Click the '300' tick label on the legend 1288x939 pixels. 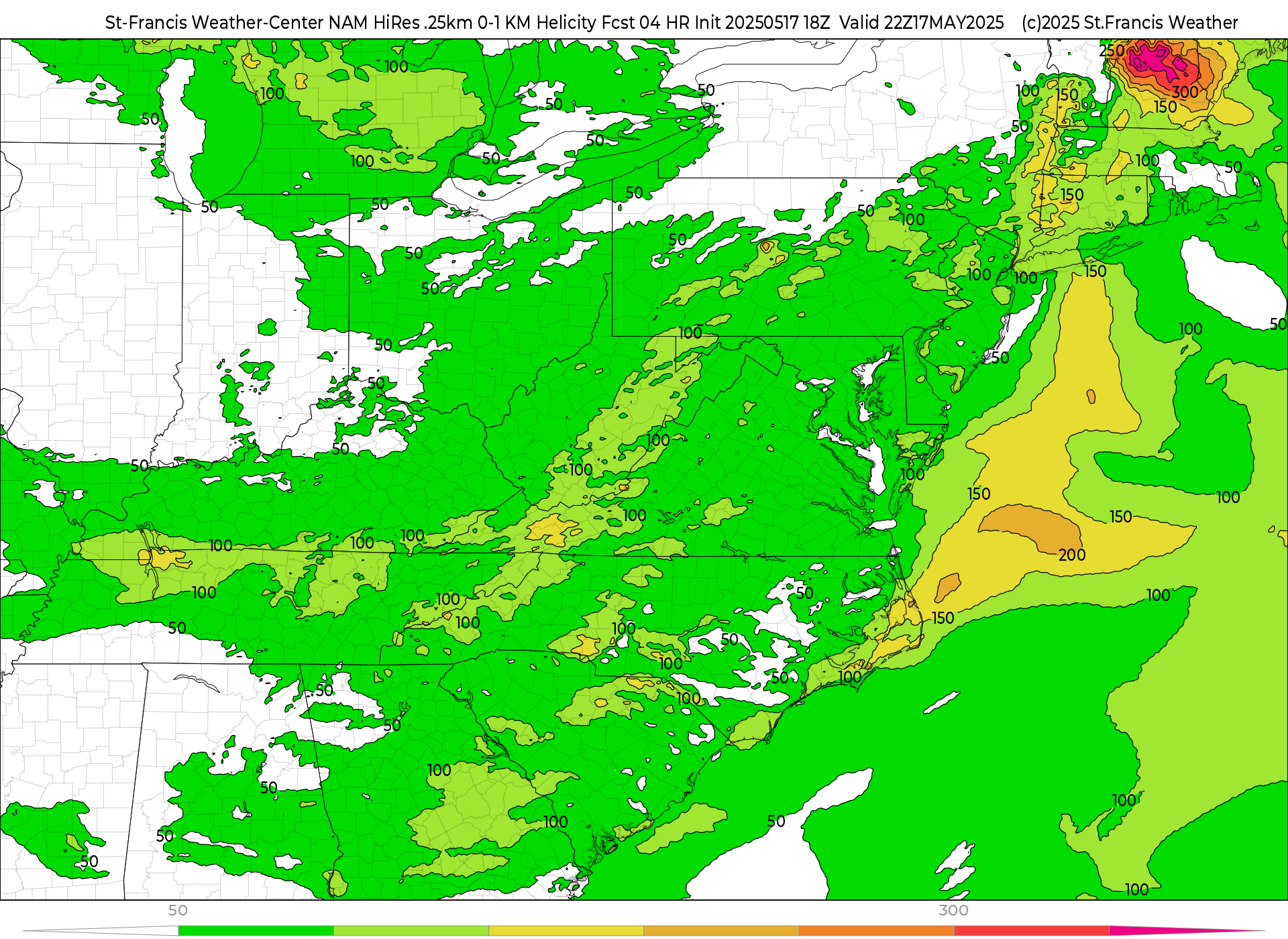953,910
